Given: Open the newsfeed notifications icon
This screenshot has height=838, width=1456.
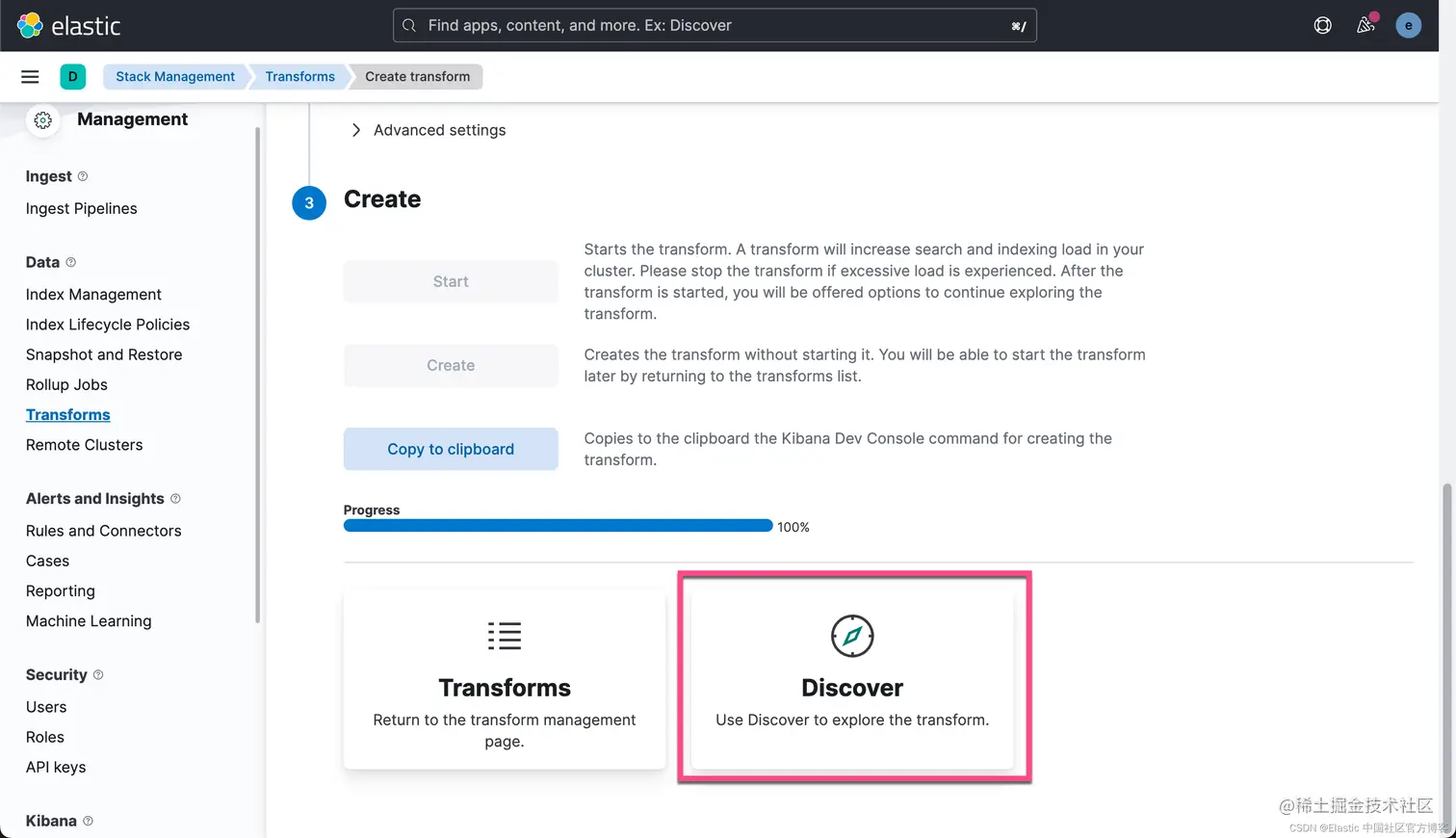Looking at the screenshot, I should pos(1365,26).
